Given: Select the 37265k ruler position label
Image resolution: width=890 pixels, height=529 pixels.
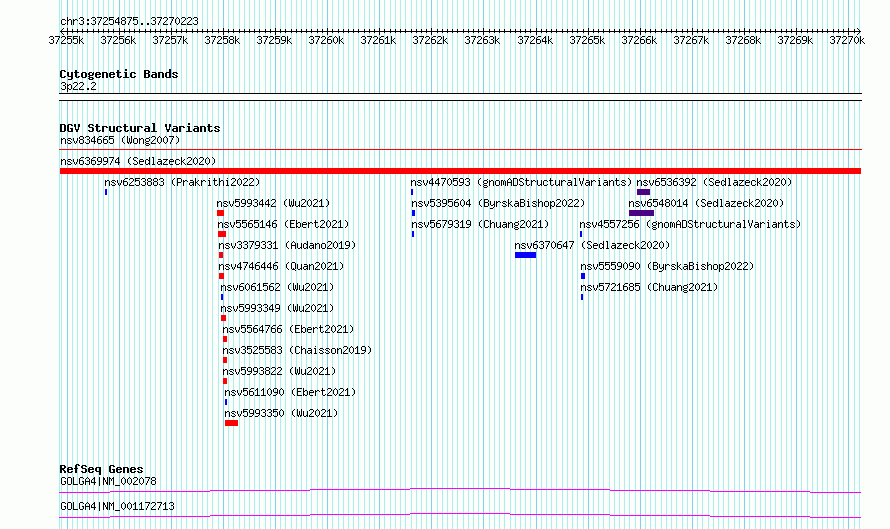Looking at the screenshot, I should 587,40.
